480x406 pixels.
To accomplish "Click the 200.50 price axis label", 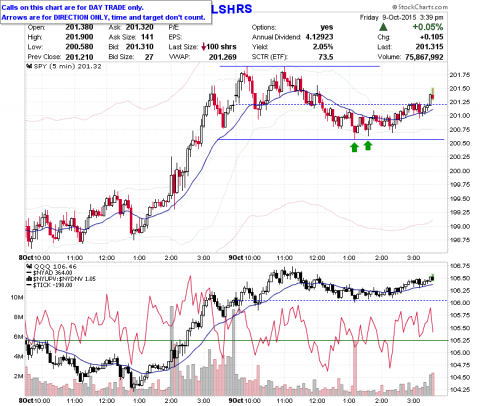I will [460, 143].
